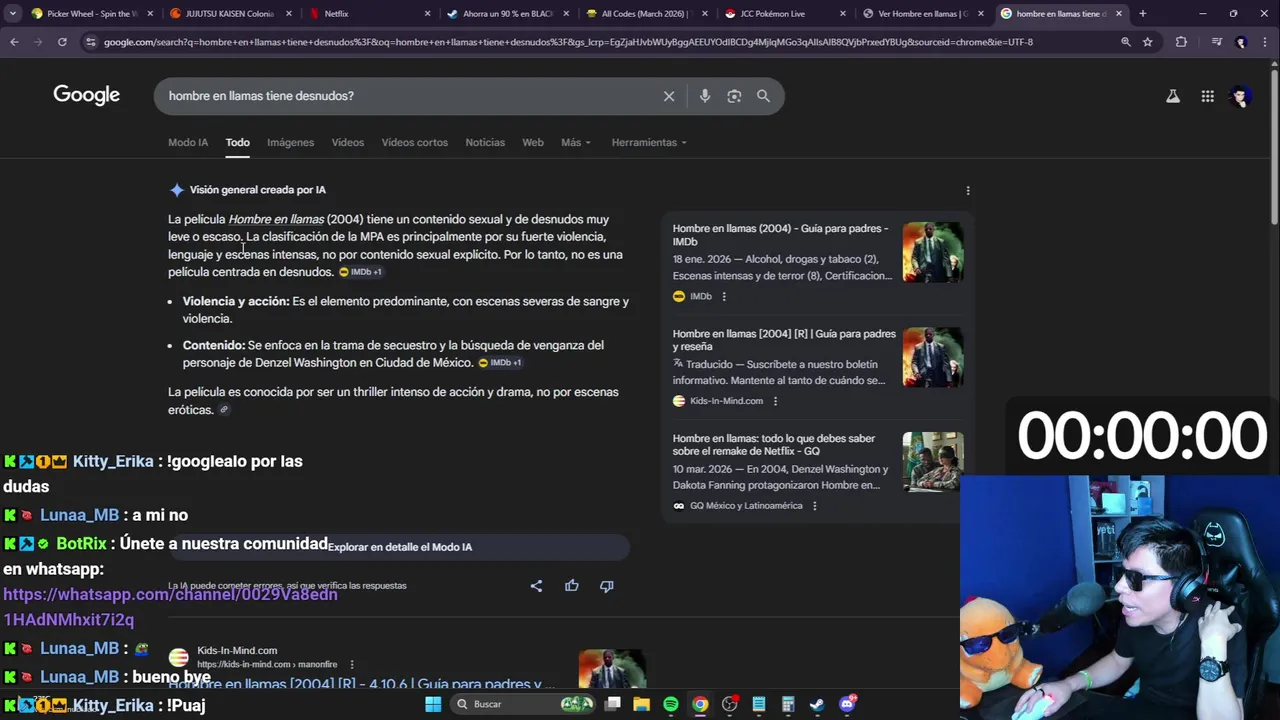1280x720 pixels.
Task: Select the 'Todo' results tab
Action: tap(237, 142)
